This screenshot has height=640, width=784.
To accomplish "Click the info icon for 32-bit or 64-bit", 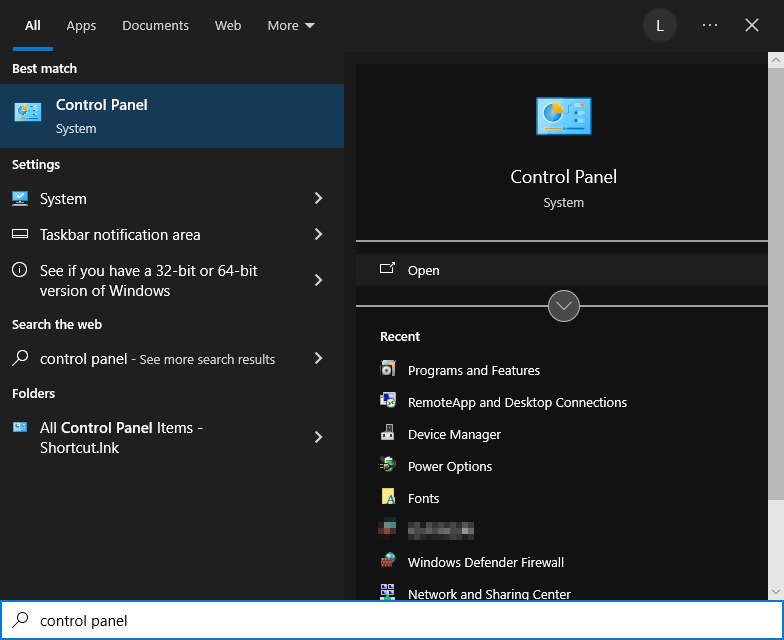I will [20, 270].
